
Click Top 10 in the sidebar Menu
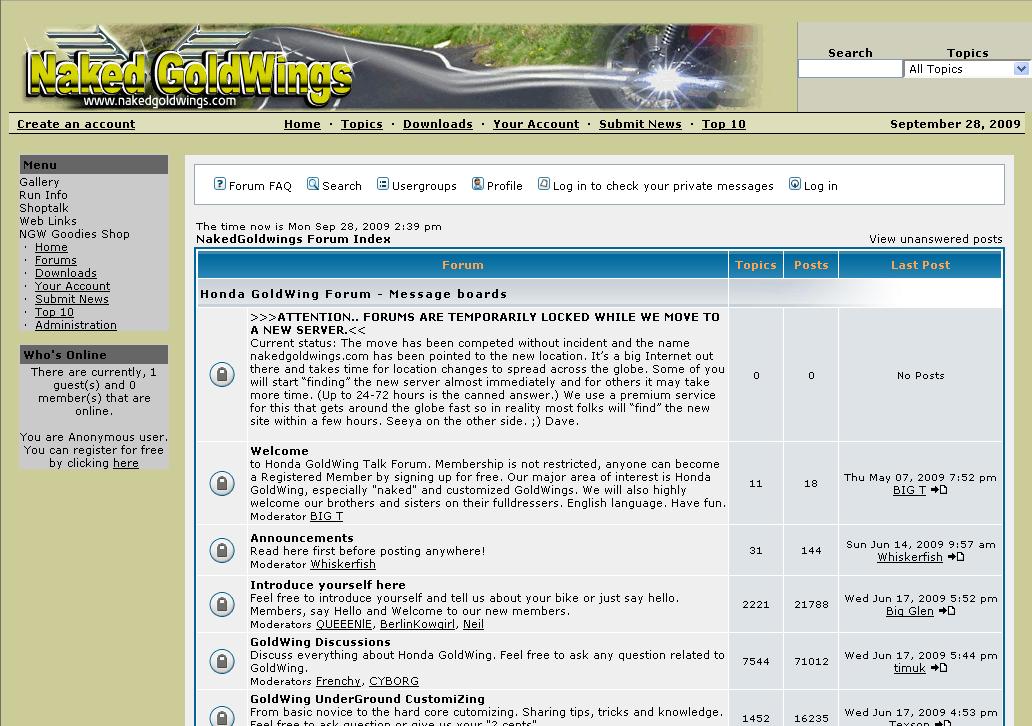pos(54,312)
